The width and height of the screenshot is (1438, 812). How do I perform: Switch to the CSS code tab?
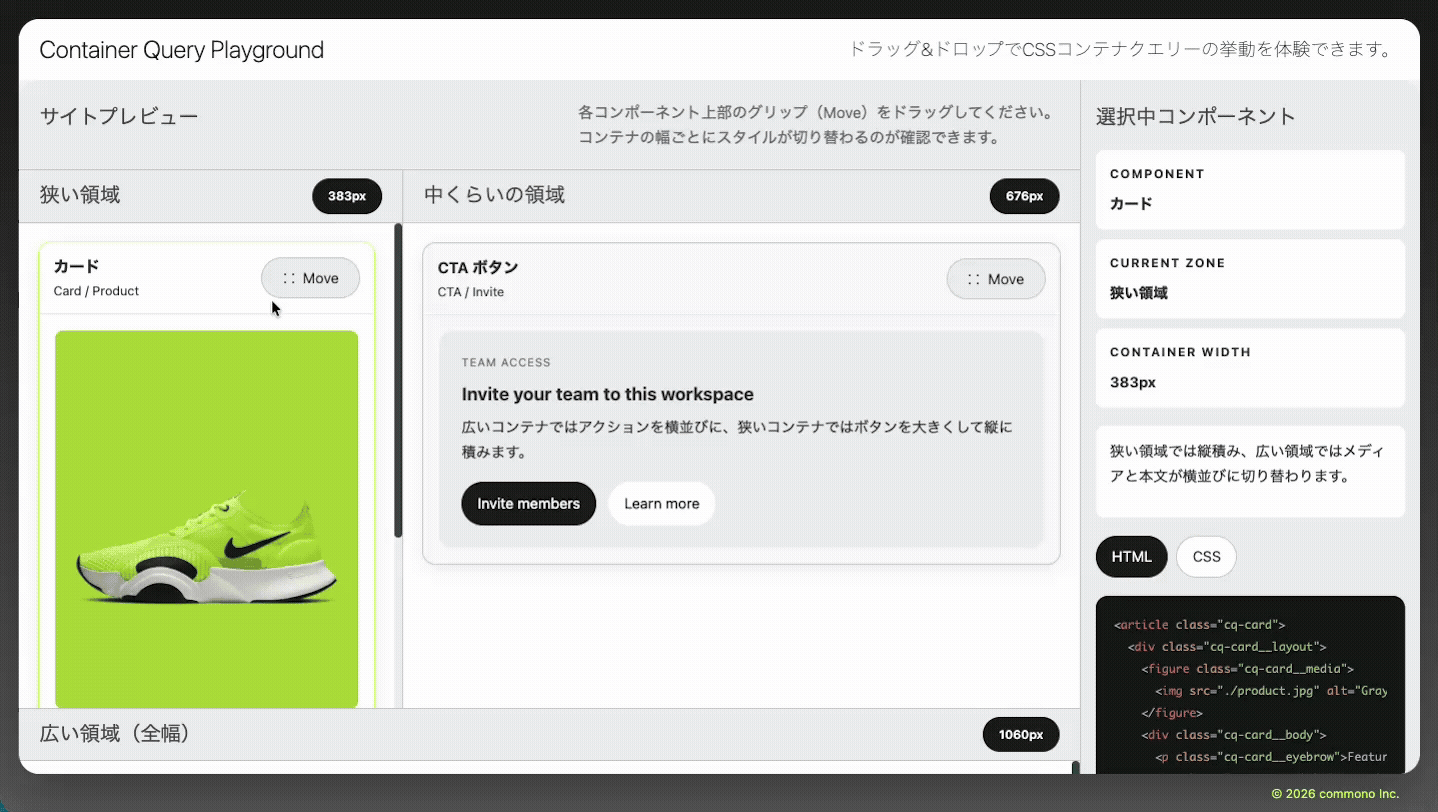click(1206, 557)
